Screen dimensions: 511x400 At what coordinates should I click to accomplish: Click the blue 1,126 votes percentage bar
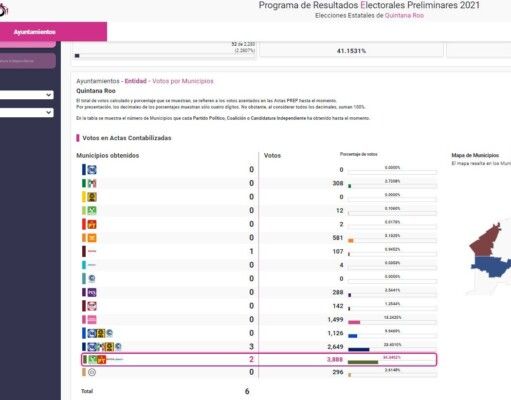pyautogui.click(x=353, y=336)
